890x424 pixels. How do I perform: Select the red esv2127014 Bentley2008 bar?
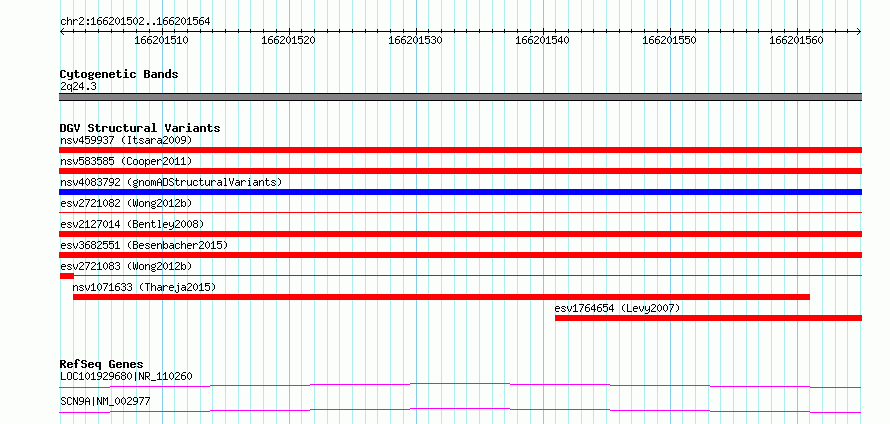pos(460,234)
